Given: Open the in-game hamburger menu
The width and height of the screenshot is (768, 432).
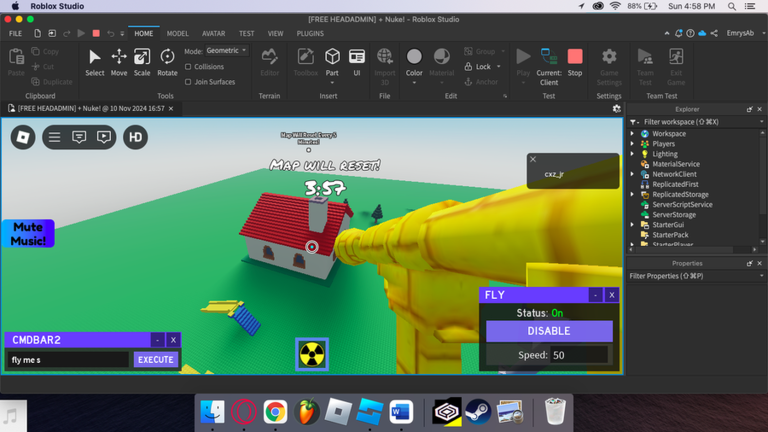Looking at the screenshot, I should pos(54,137).
